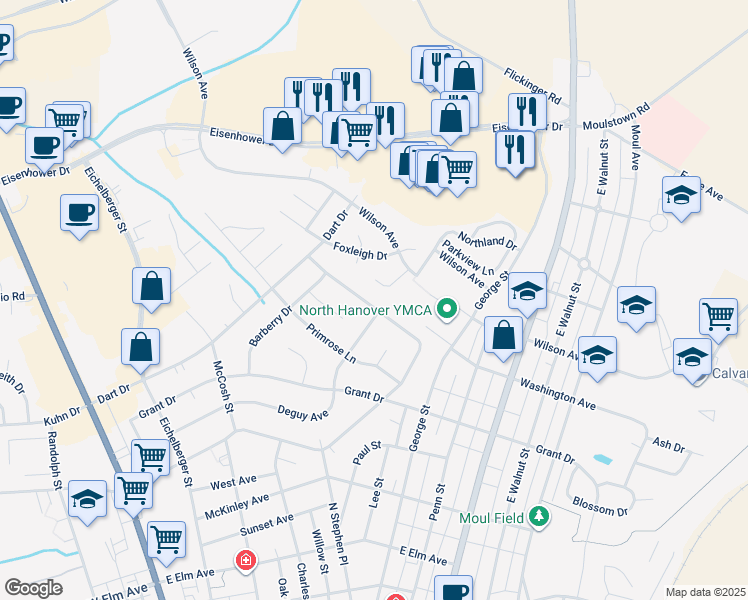The width and height of the screenshot is (748, 600).
Task: Click the Google logo
Action: coord(33,589)
